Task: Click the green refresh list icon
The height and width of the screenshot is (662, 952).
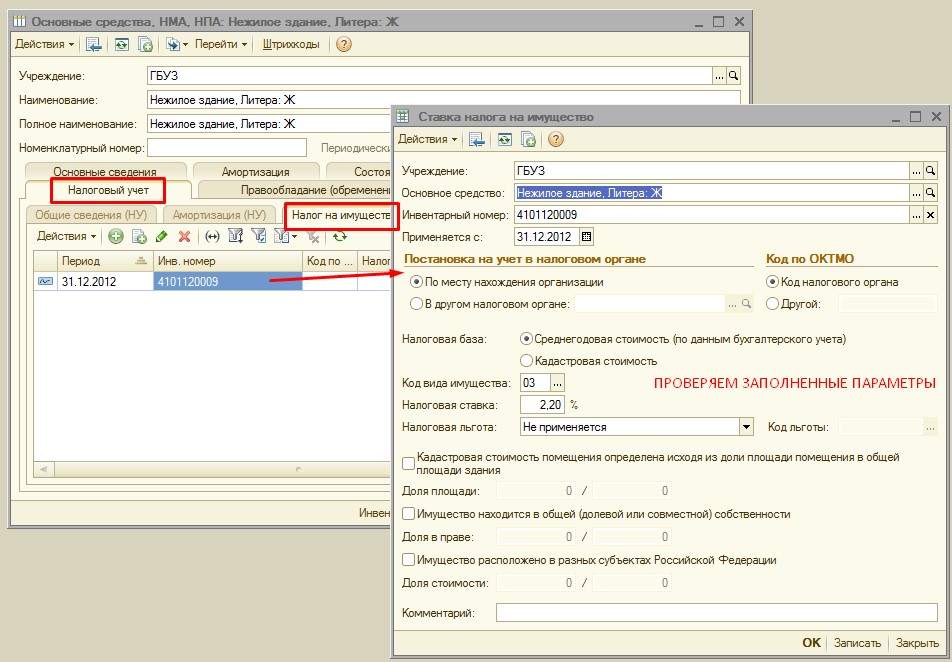Action: (340, 236)
